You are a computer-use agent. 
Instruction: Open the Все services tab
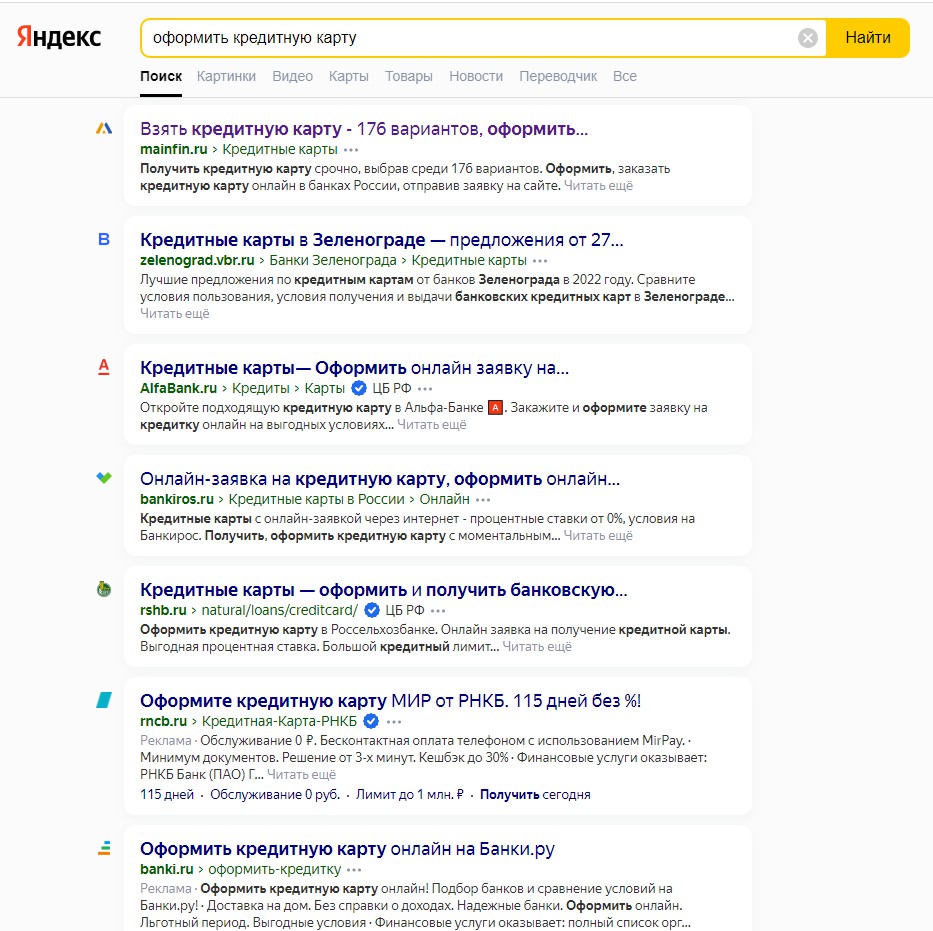pyautogui.click(x=625, y=76)
